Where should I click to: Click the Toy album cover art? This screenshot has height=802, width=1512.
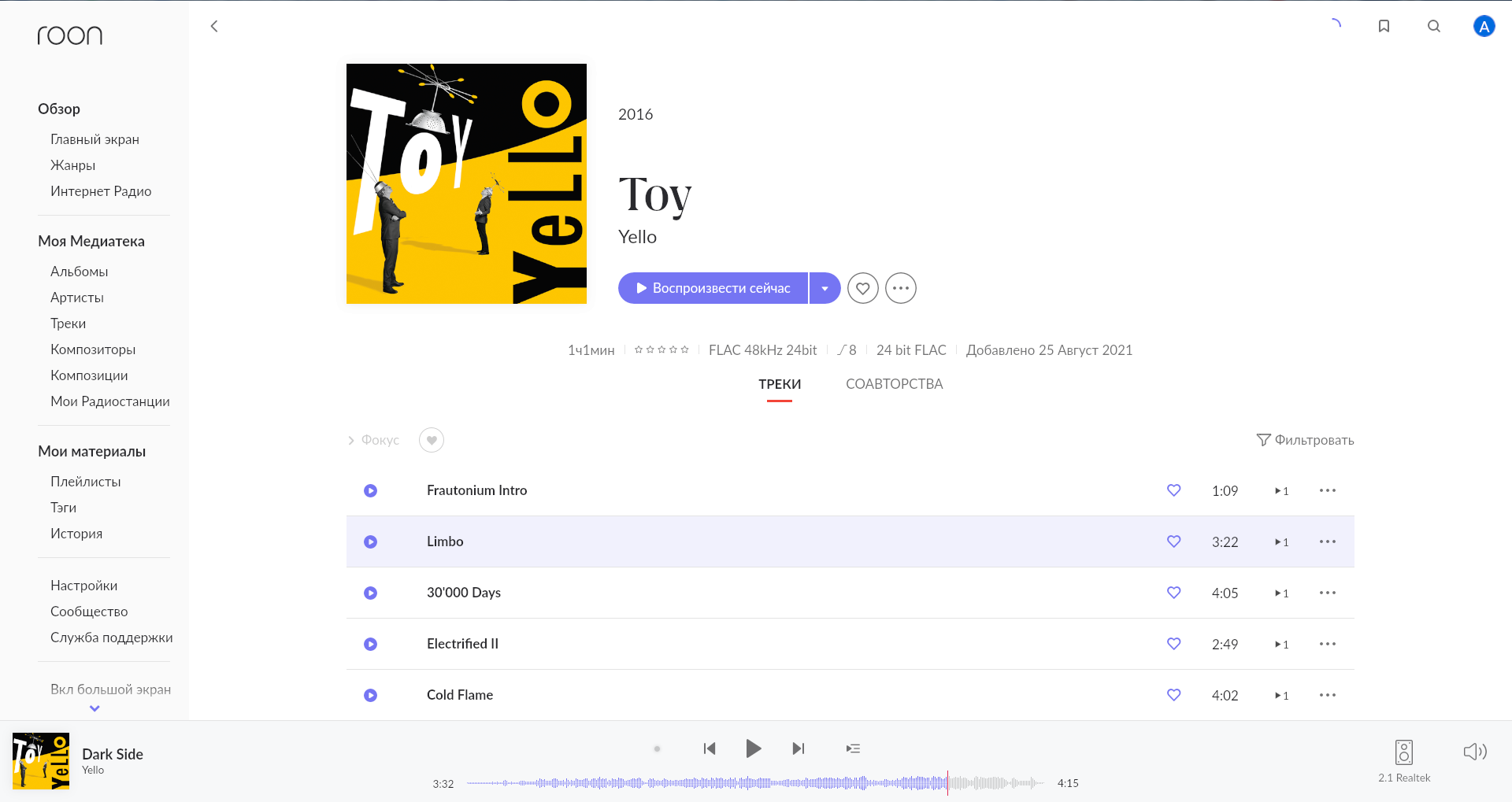(x=466, y=183)
